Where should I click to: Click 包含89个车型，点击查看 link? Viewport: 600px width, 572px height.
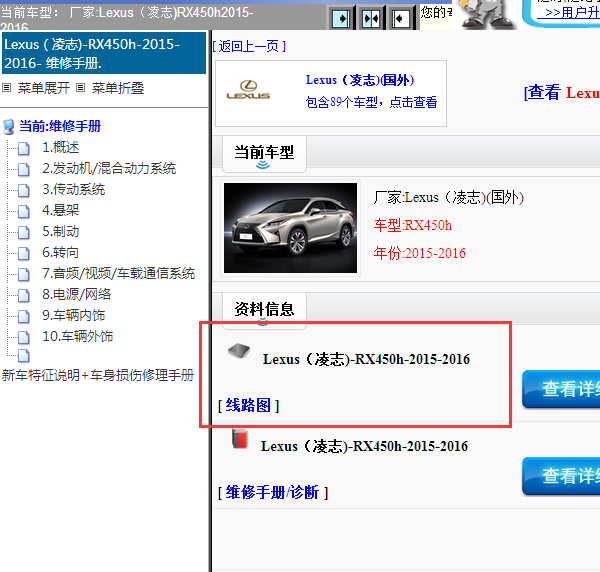tap(371, 102)
